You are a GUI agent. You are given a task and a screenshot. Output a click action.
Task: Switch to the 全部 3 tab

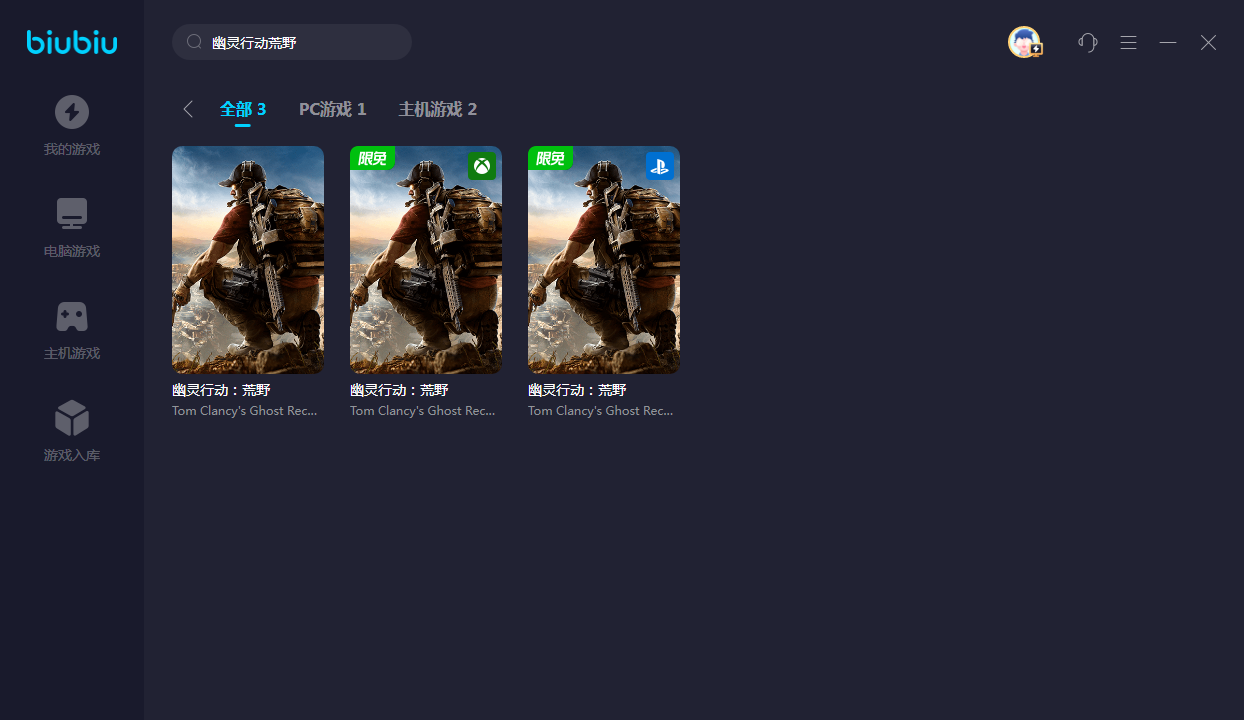pos(243,109)
